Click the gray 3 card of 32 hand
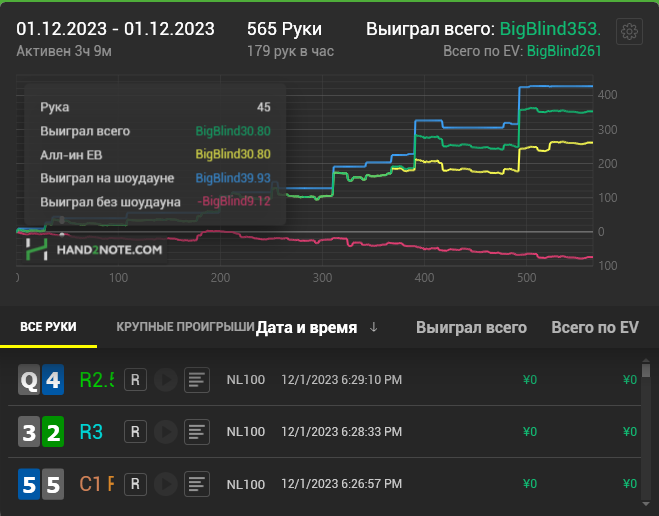659x516 pixels. 29,432
